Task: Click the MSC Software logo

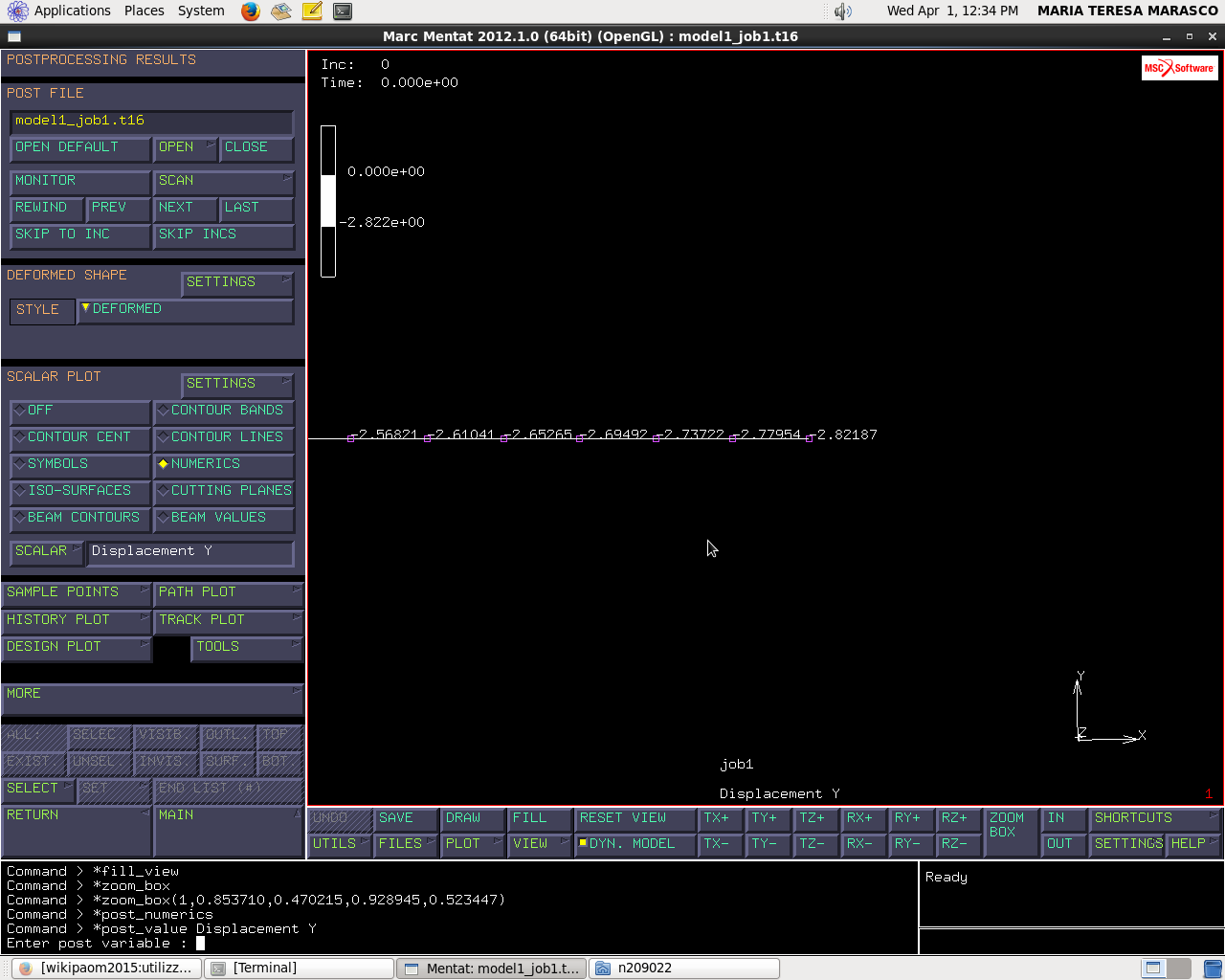Action: click(1180, 68)
